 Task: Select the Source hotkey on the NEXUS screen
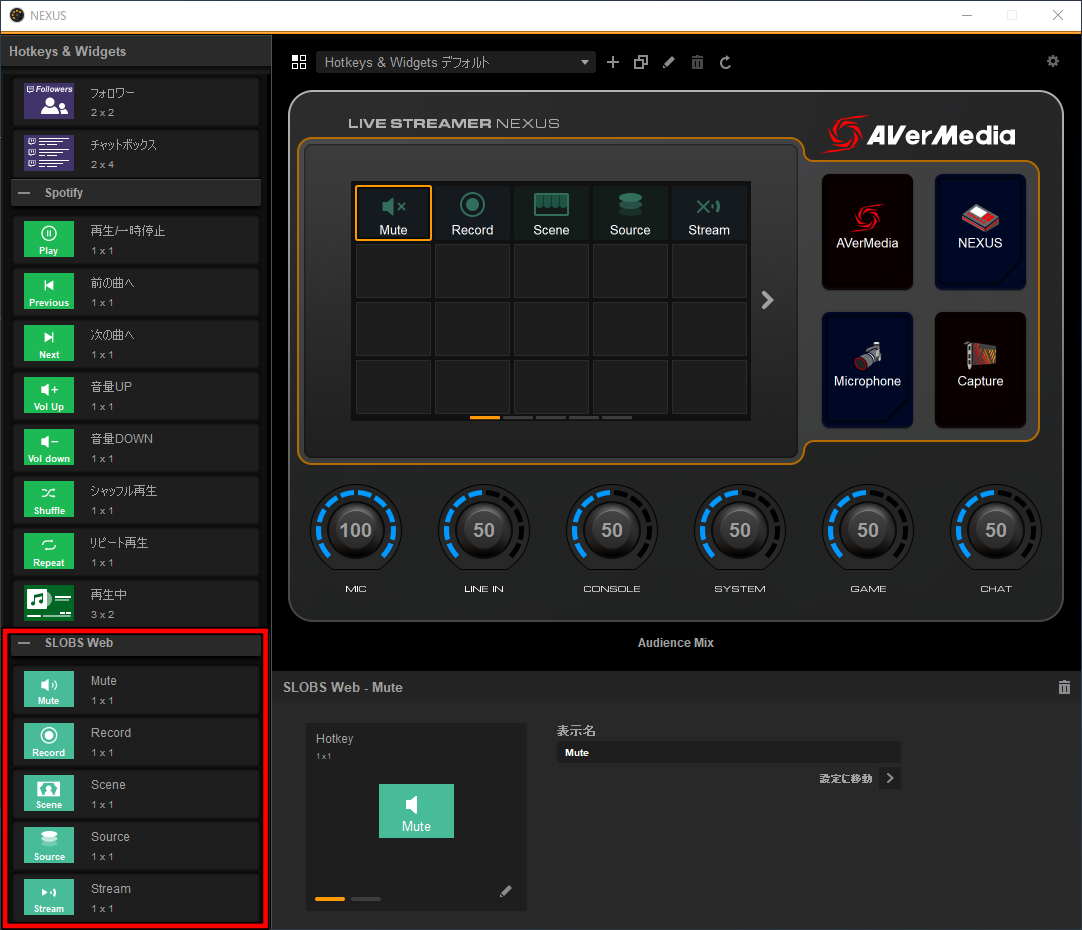(630, 212)
